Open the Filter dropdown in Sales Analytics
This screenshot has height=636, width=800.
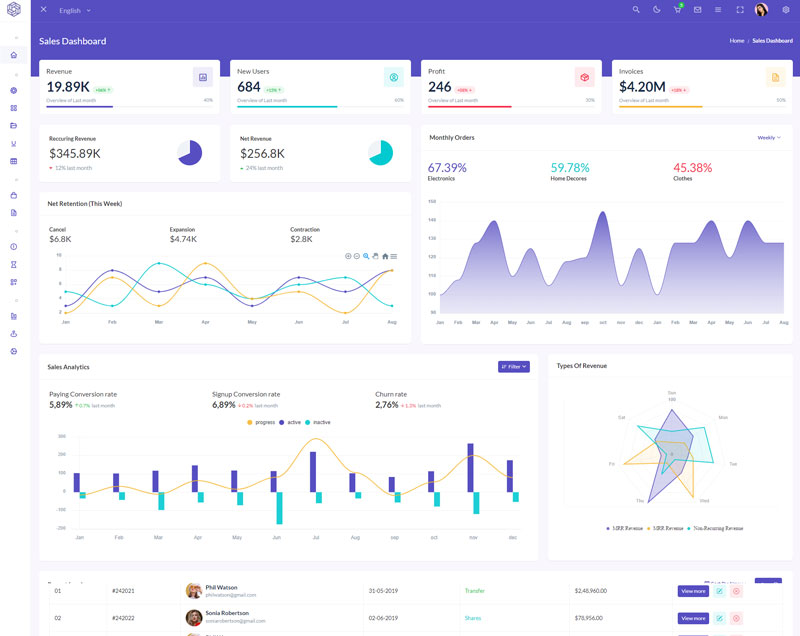tap(513, 367)
